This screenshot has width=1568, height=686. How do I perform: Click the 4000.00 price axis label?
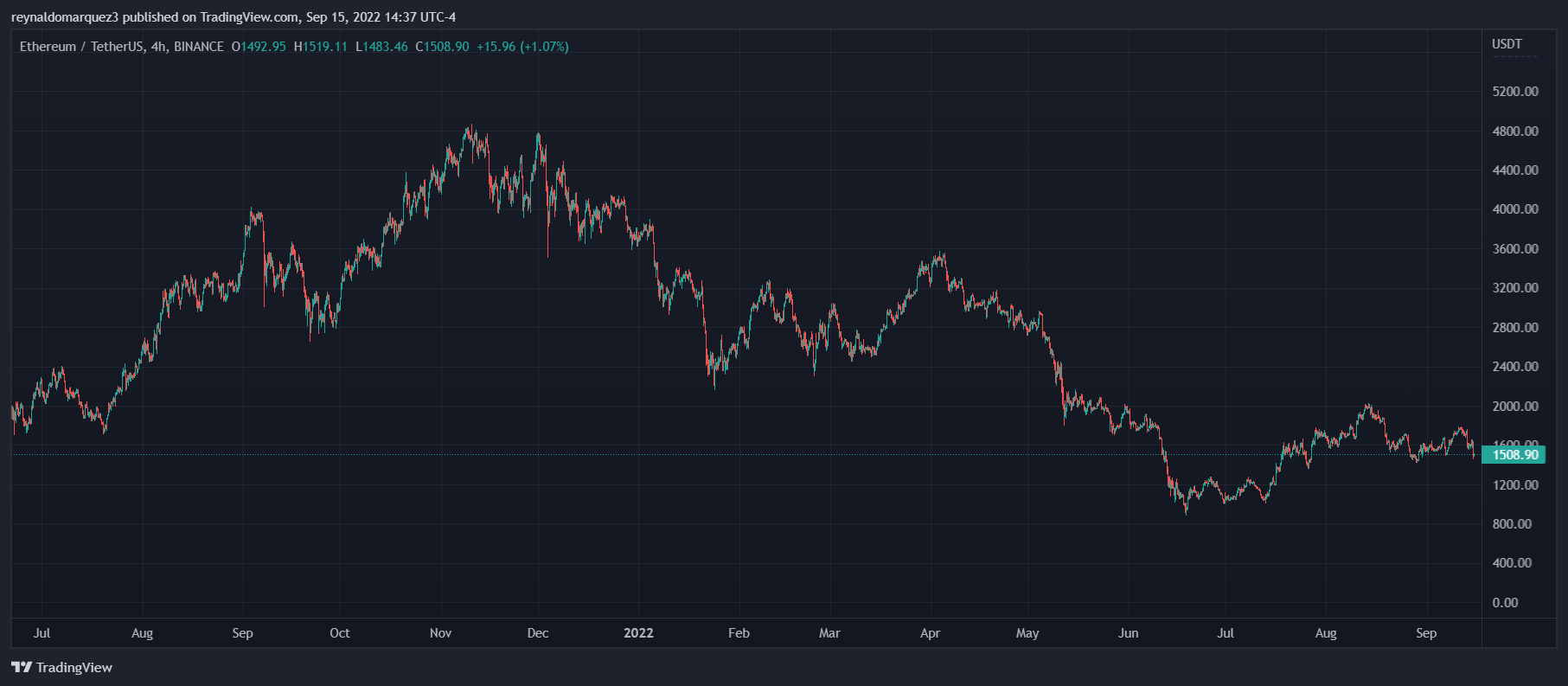1515,209
